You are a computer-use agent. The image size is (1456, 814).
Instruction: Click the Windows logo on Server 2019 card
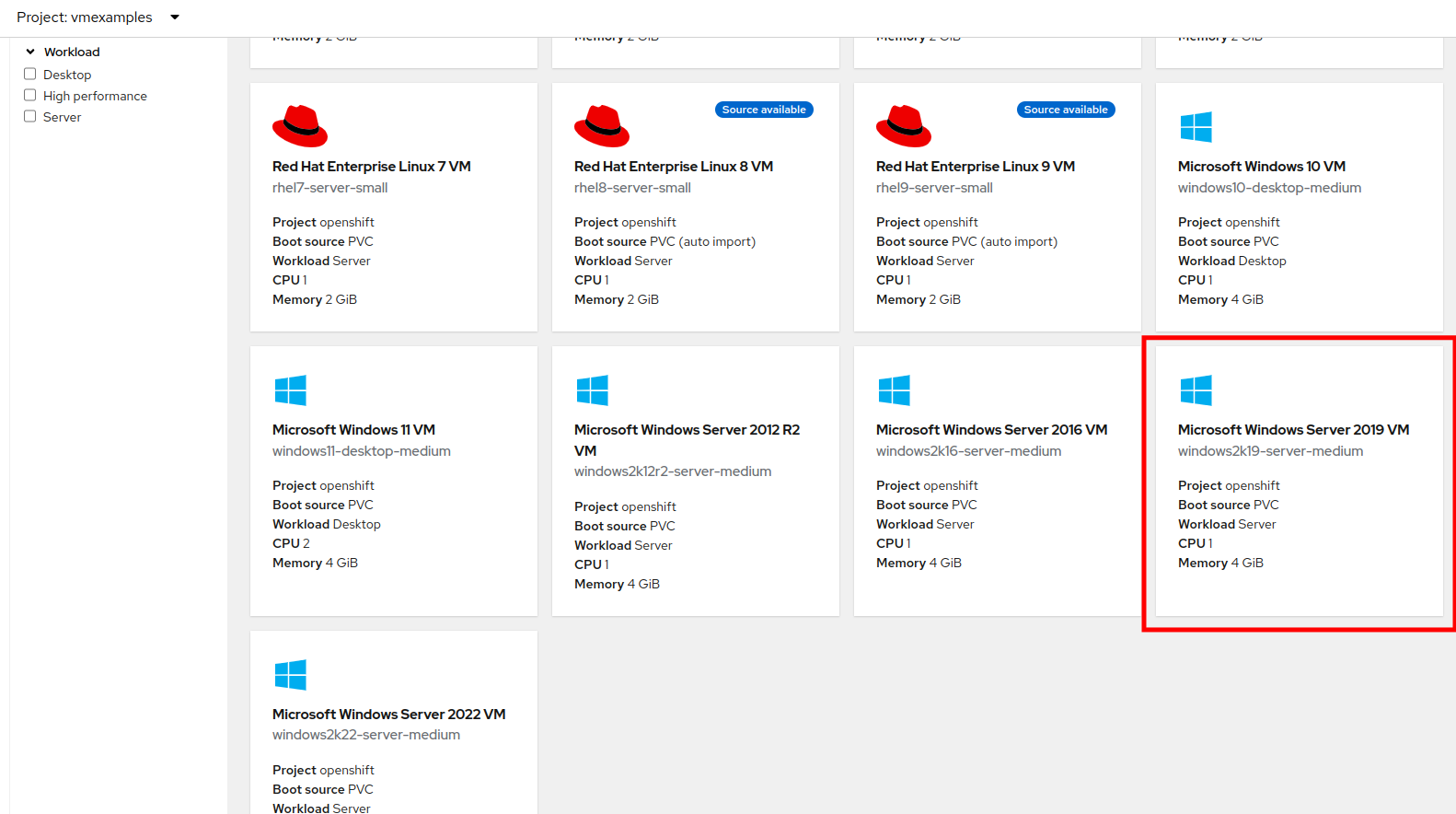(x=1196, y=390)
